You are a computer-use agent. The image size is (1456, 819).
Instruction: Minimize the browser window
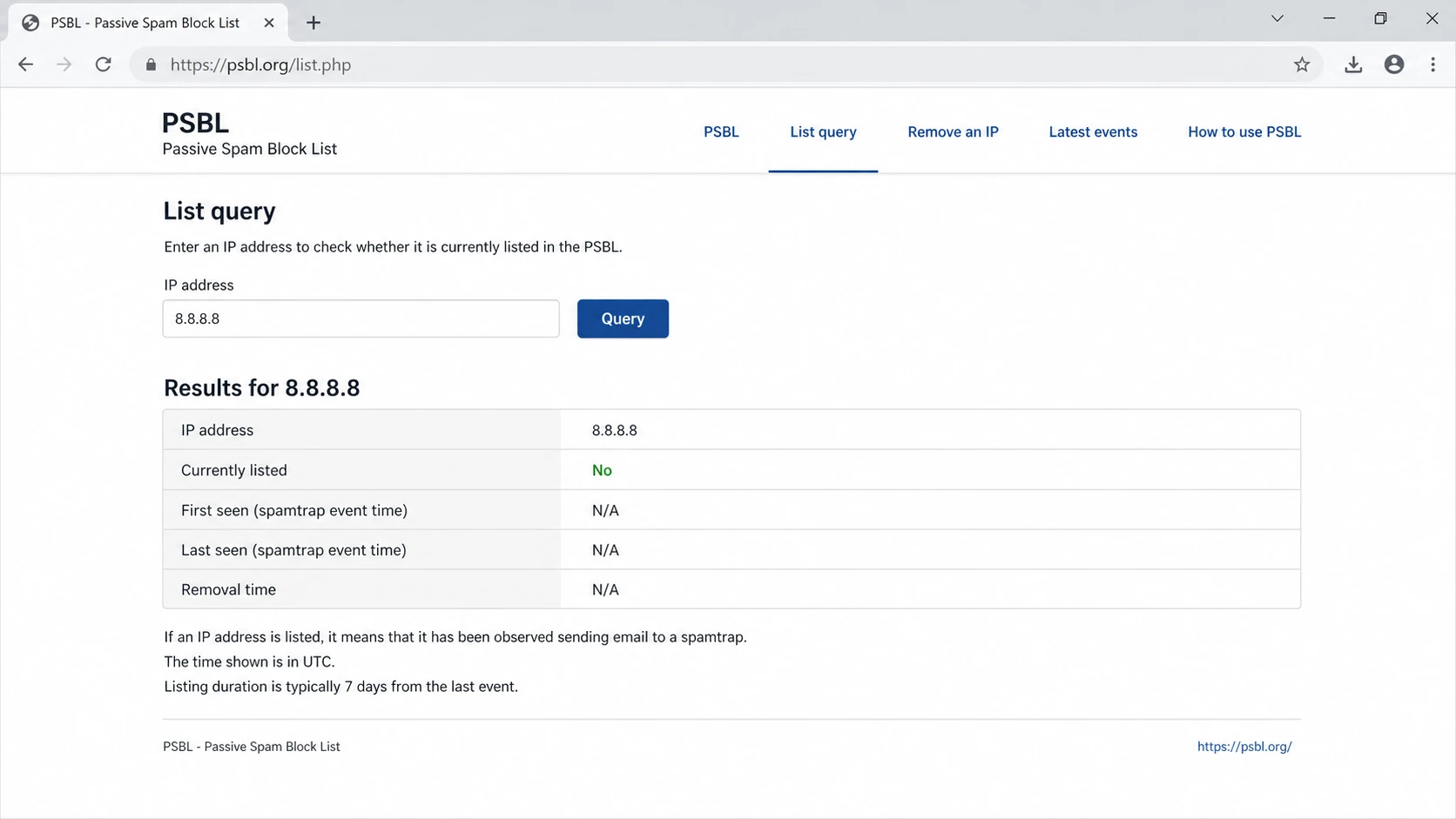(x=1329, y=18)
